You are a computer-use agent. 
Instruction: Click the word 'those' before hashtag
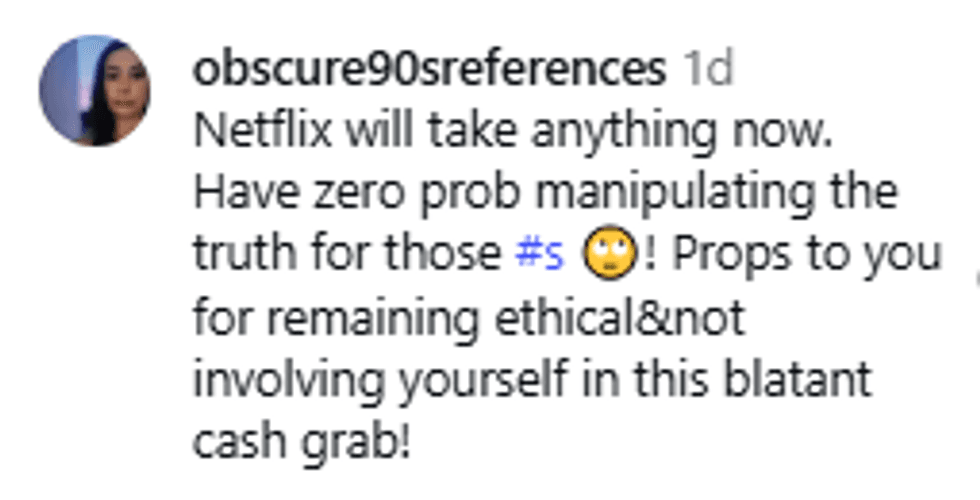[x=450, y=256]
